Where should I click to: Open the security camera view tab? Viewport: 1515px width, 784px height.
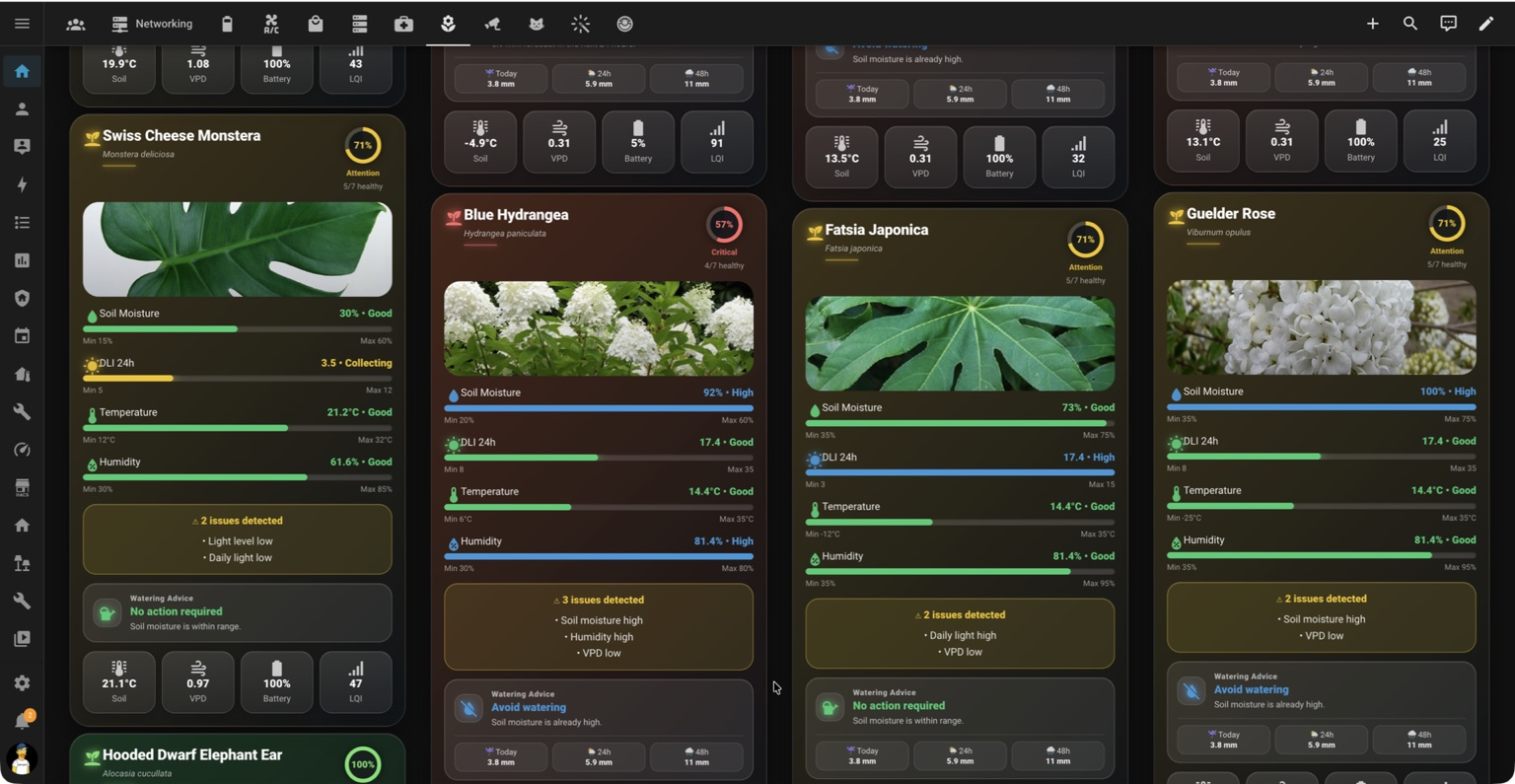click(x=492, y=24)
